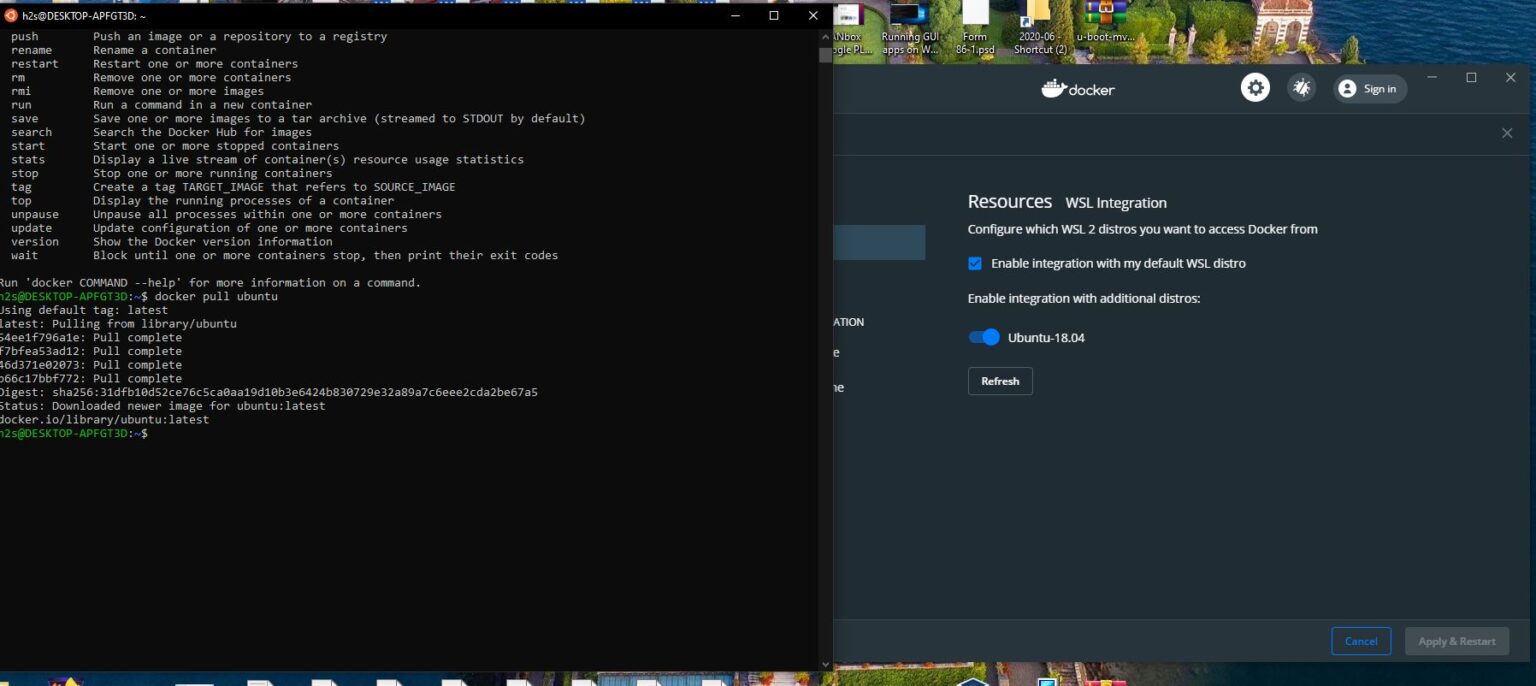Disable the Ubuntu-18.04 integration toggle
1536x686 pixels.
(983, 337)
